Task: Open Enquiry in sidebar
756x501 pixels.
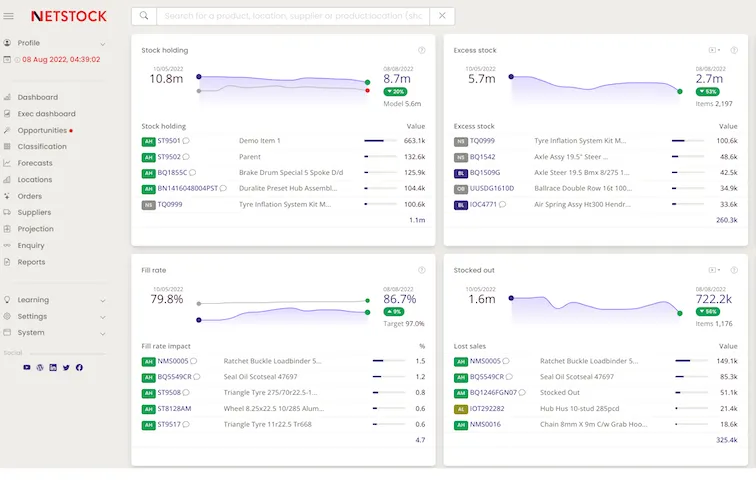Action: tap(31, 245)
